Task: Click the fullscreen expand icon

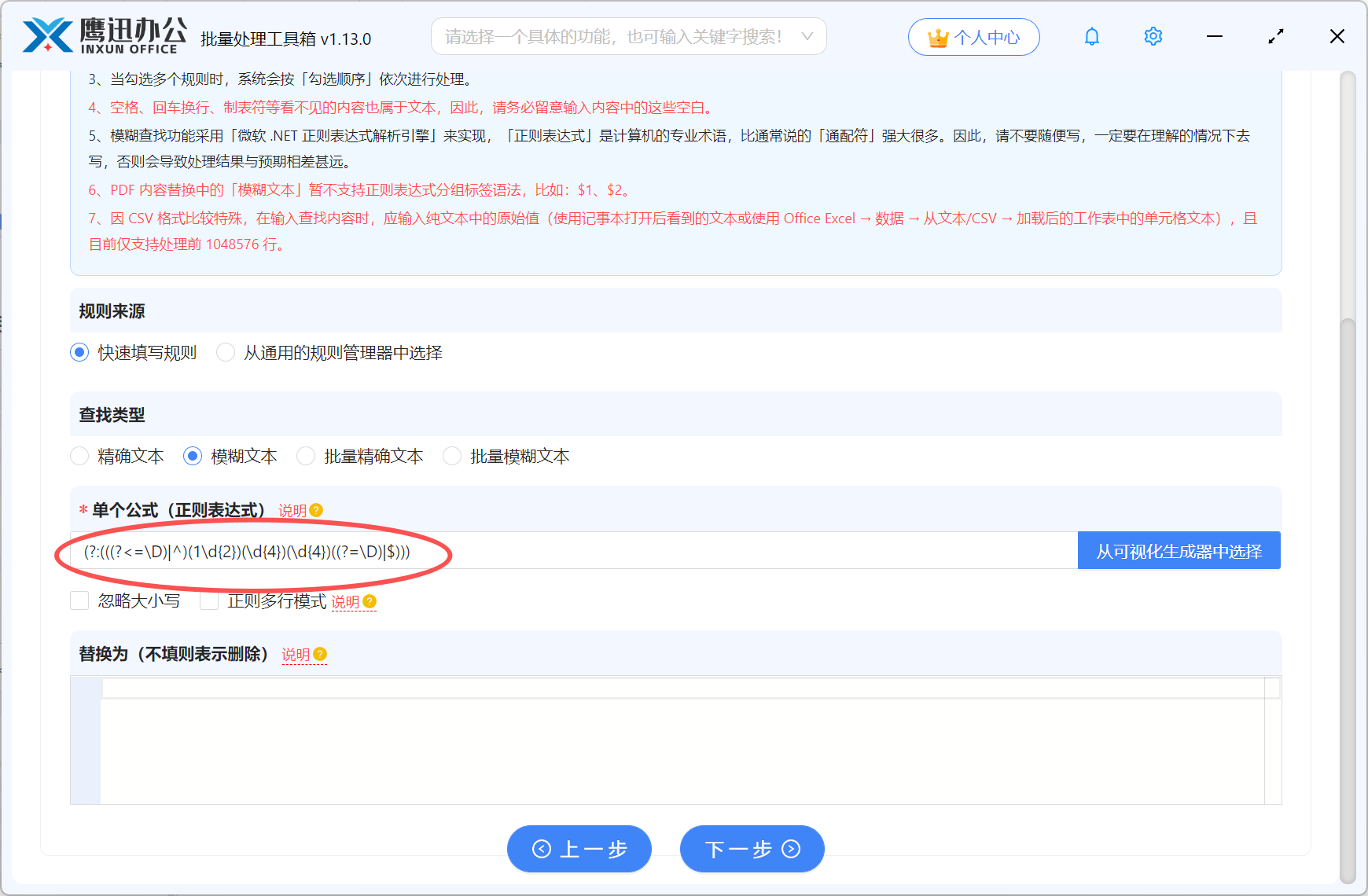Action: point(1276,36)
